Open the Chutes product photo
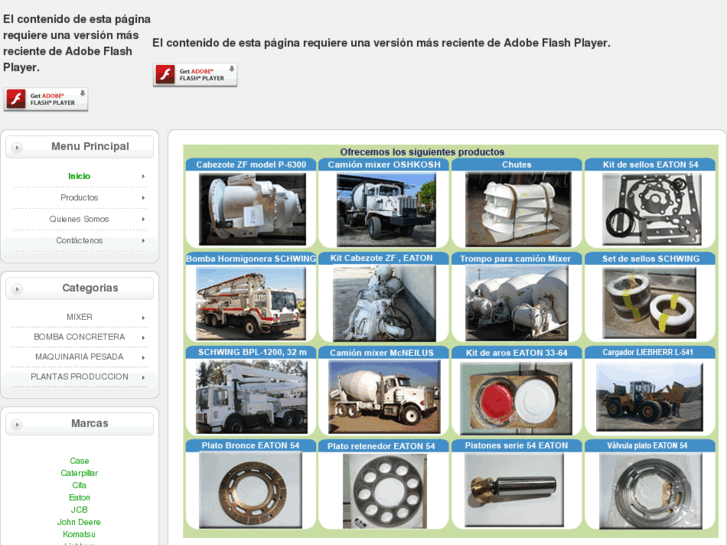Viewport: 727px width, 545px height. [x=518, y=209]
